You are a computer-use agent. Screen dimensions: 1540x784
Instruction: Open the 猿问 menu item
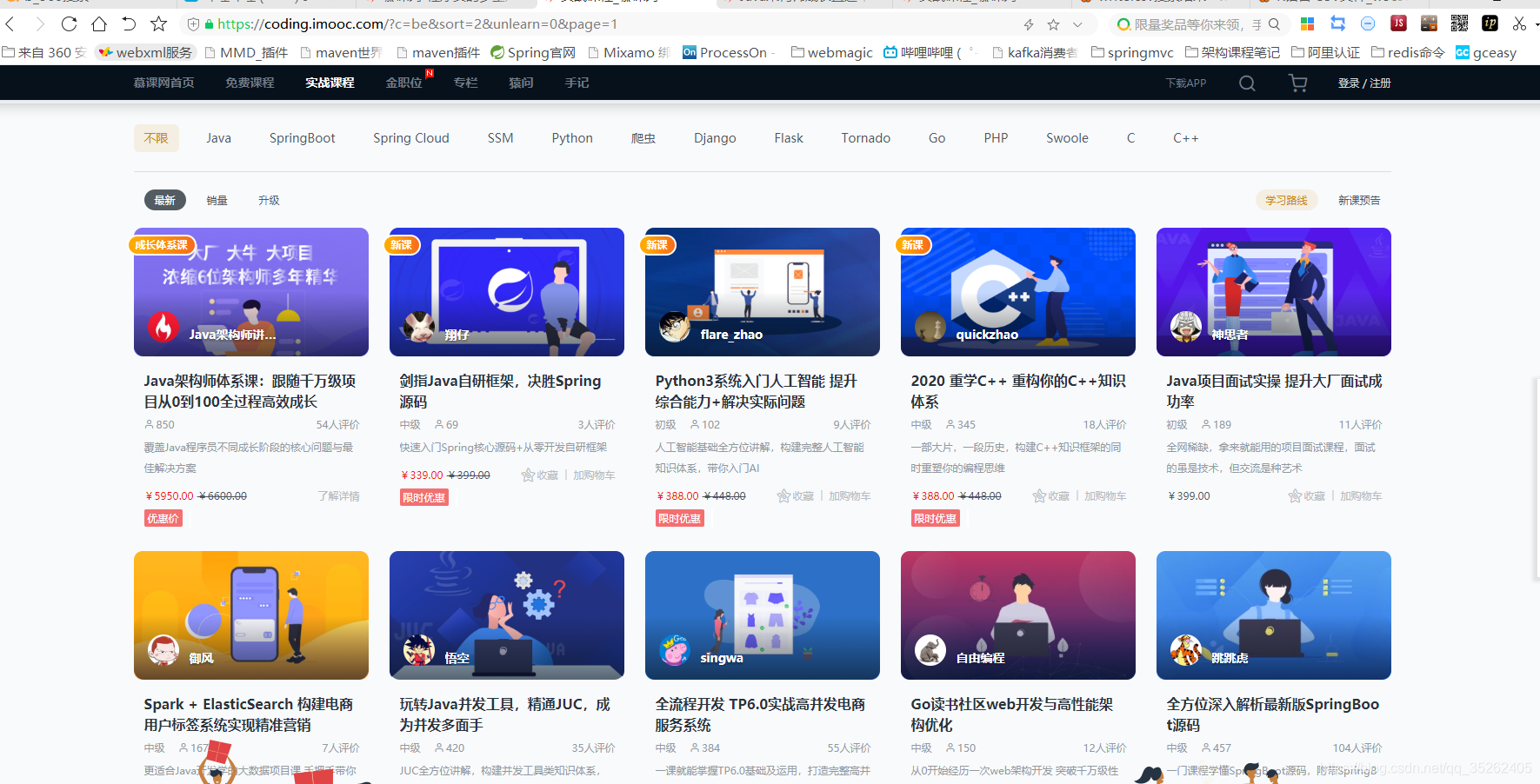[520, 83]
